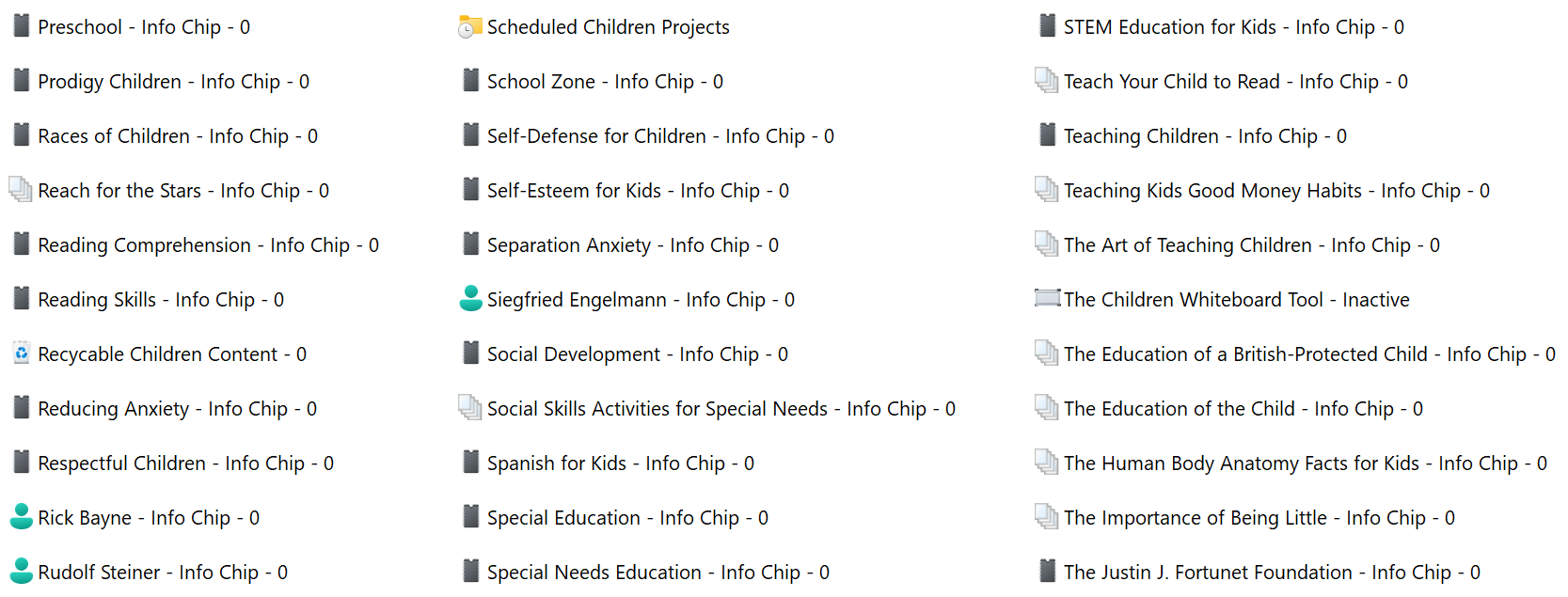Open The Human Body Anatomy Facts for Kids
The image size is (1568, 597).
[1305, 463]
